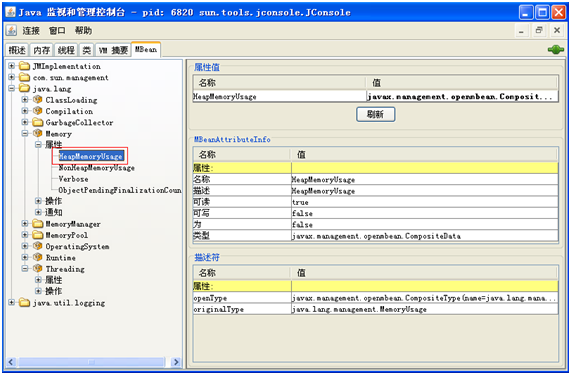Switch to the 线程 tab
Screen dimensions: 571x375
[66, 50]
